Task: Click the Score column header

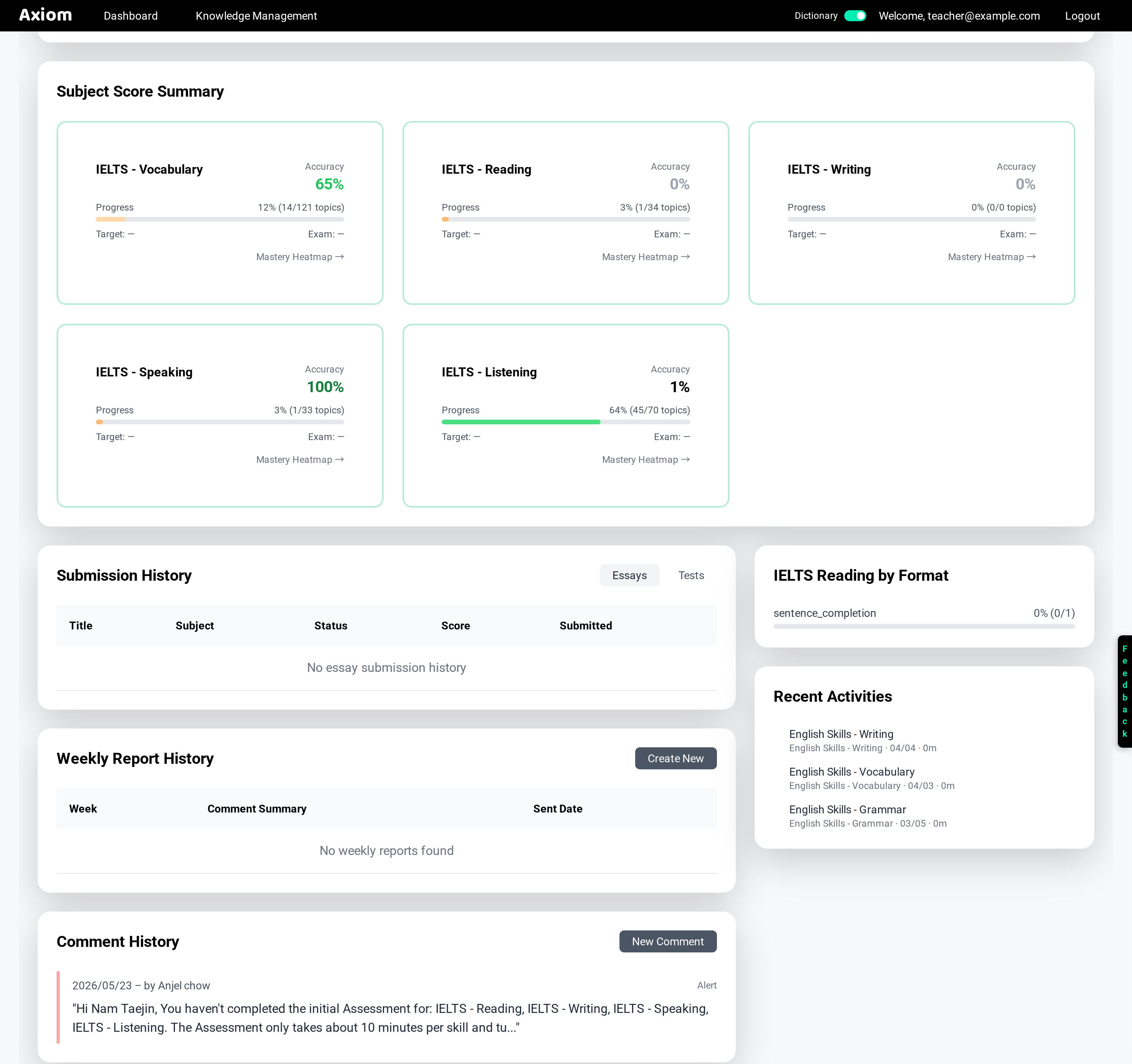Action: coord(456,625)
